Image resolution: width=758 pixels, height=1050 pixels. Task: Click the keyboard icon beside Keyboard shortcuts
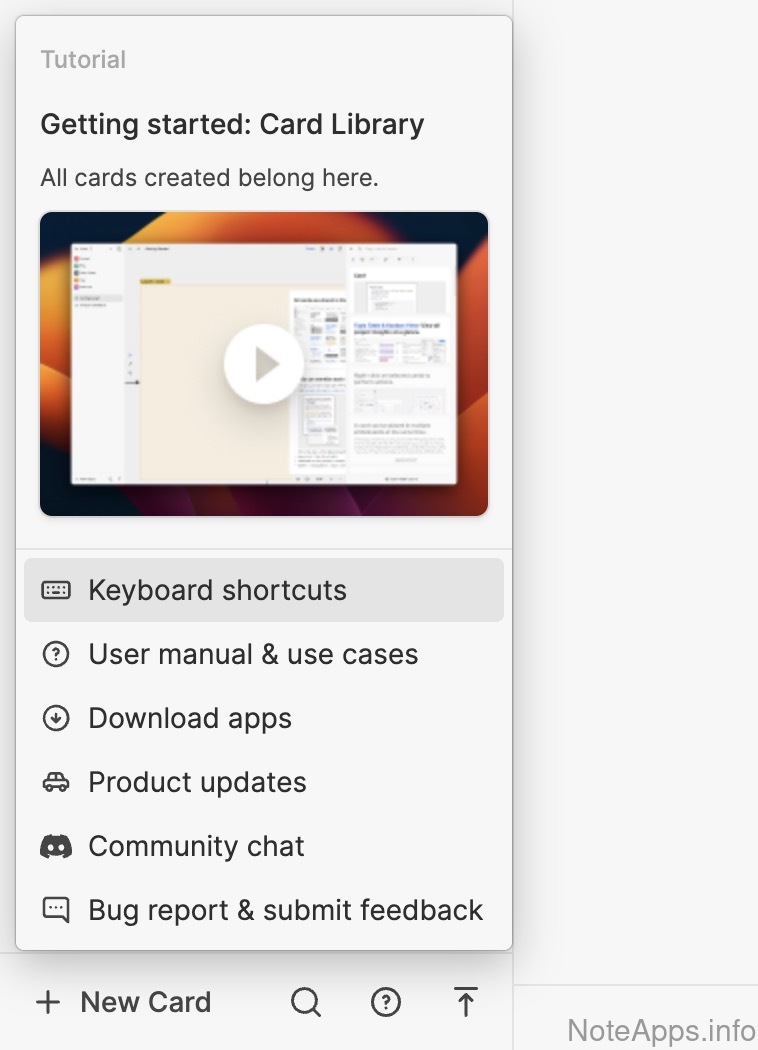(x=56, y=590)
